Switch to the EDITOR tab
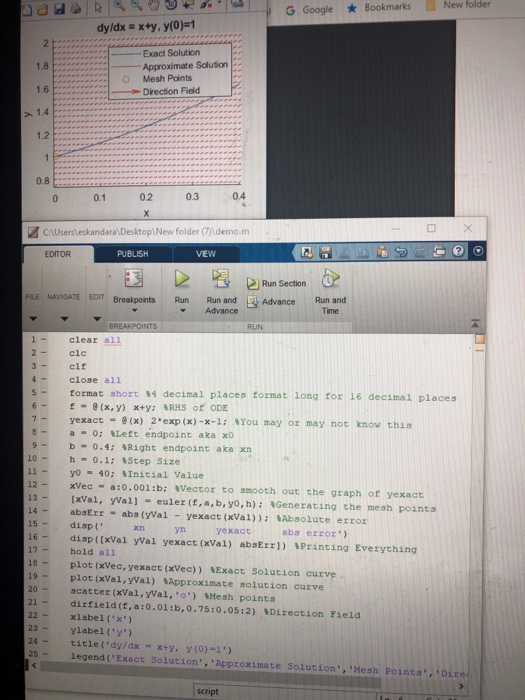 pos(58,254)
